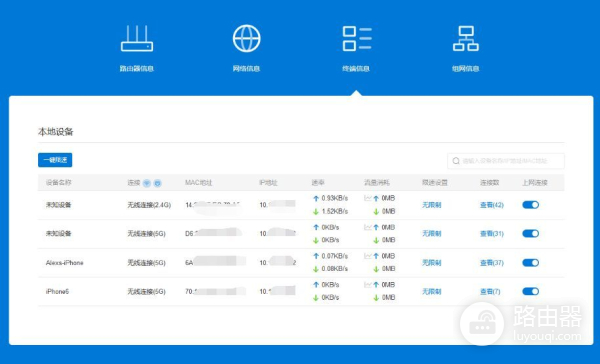Open traffic chart icon in the 查看(31) row
Image resolution: width=600 pixels, height=364 pixels.
coord(368,227)
